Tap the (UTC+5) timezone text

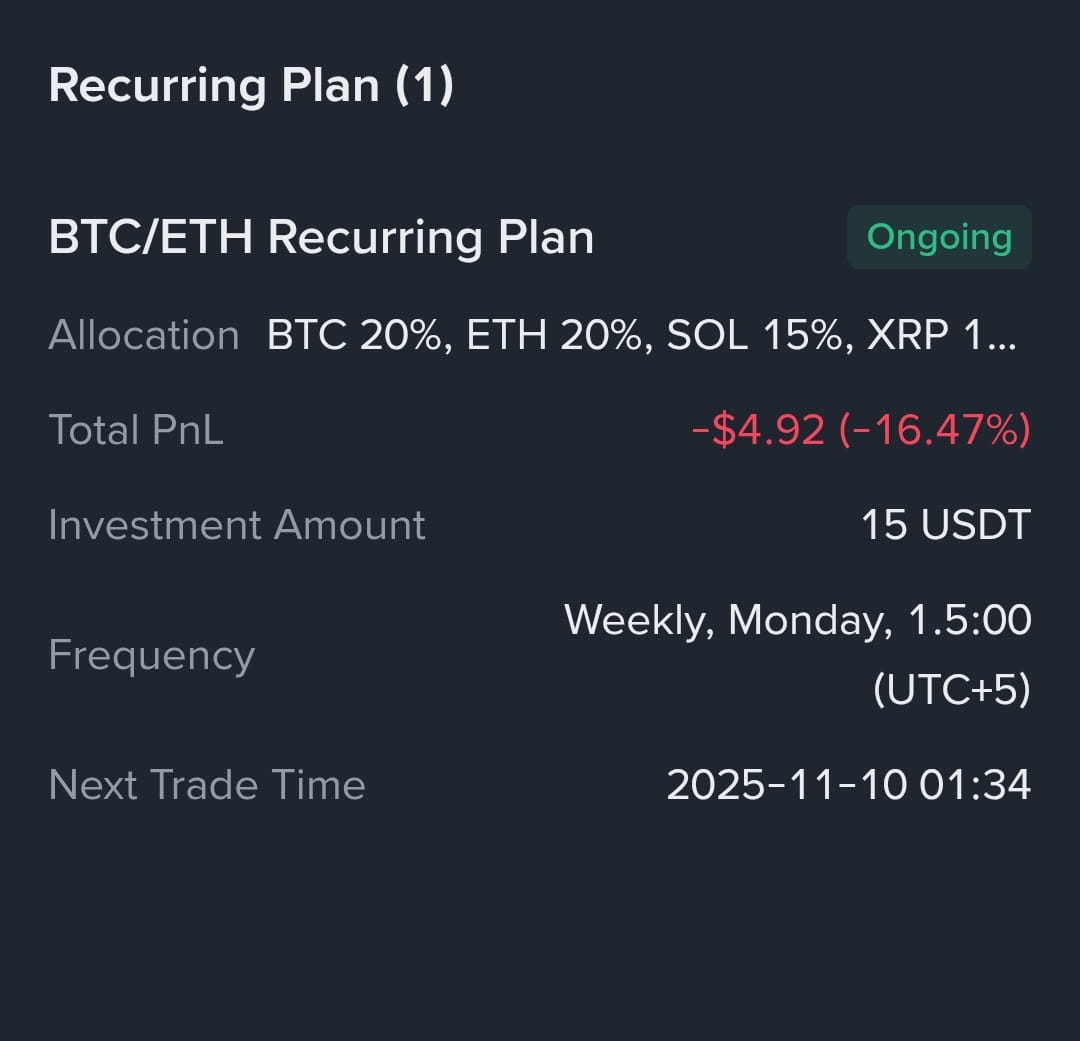click(951, 690)
